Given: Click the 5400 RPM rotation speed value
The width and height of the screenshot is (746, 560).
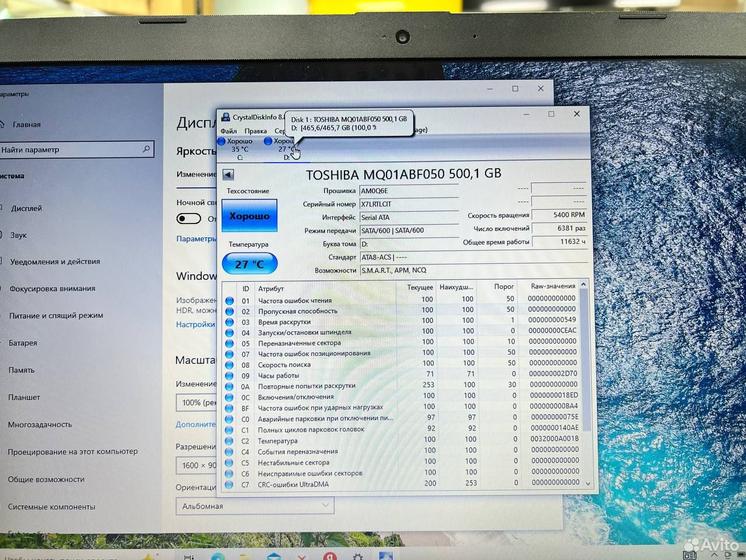Looking at the screenshot, I should [559, 215].
